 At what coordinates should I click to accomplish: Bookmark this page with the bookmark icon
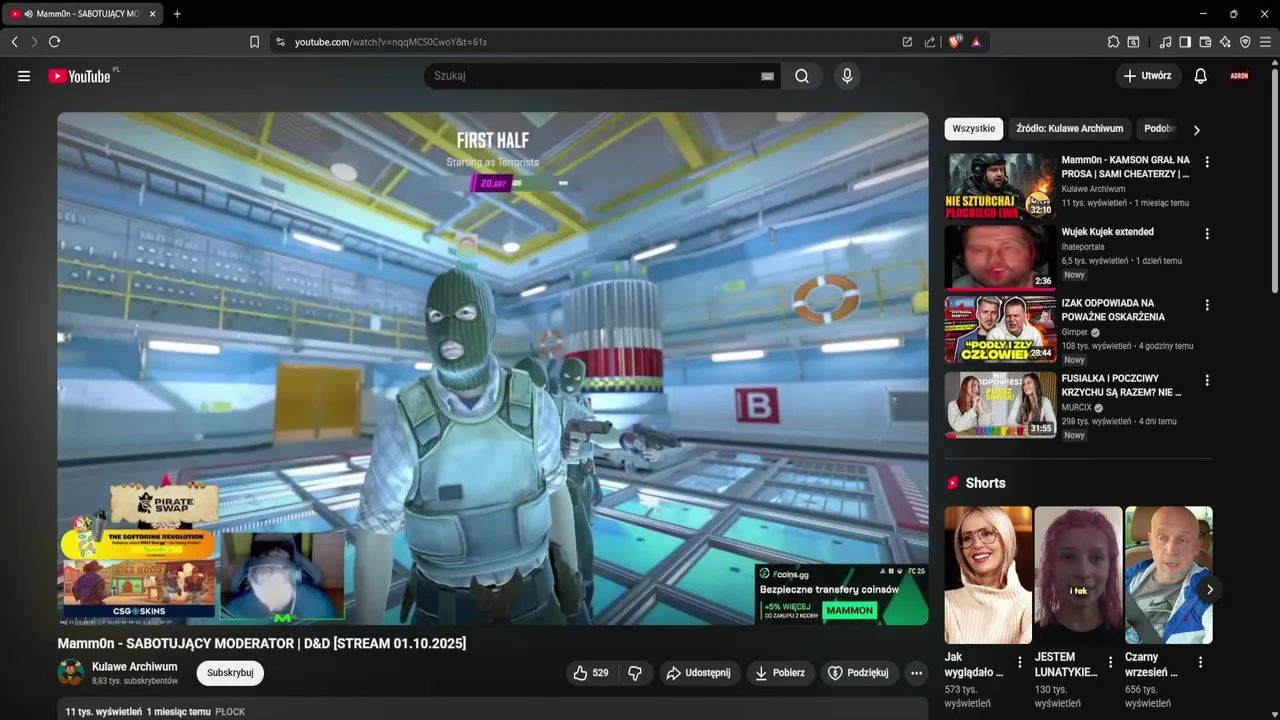point(254,42)
